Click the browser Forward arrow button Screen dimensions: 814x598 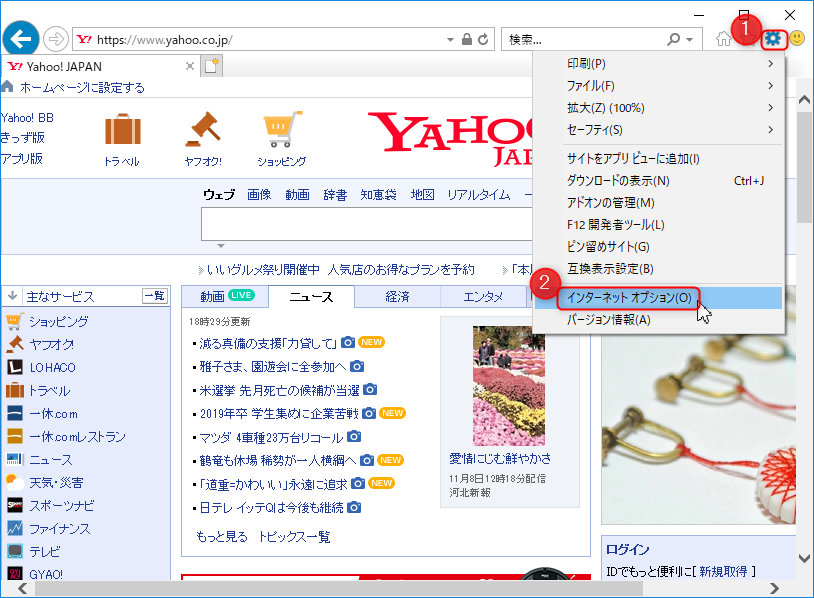[56, 39]
